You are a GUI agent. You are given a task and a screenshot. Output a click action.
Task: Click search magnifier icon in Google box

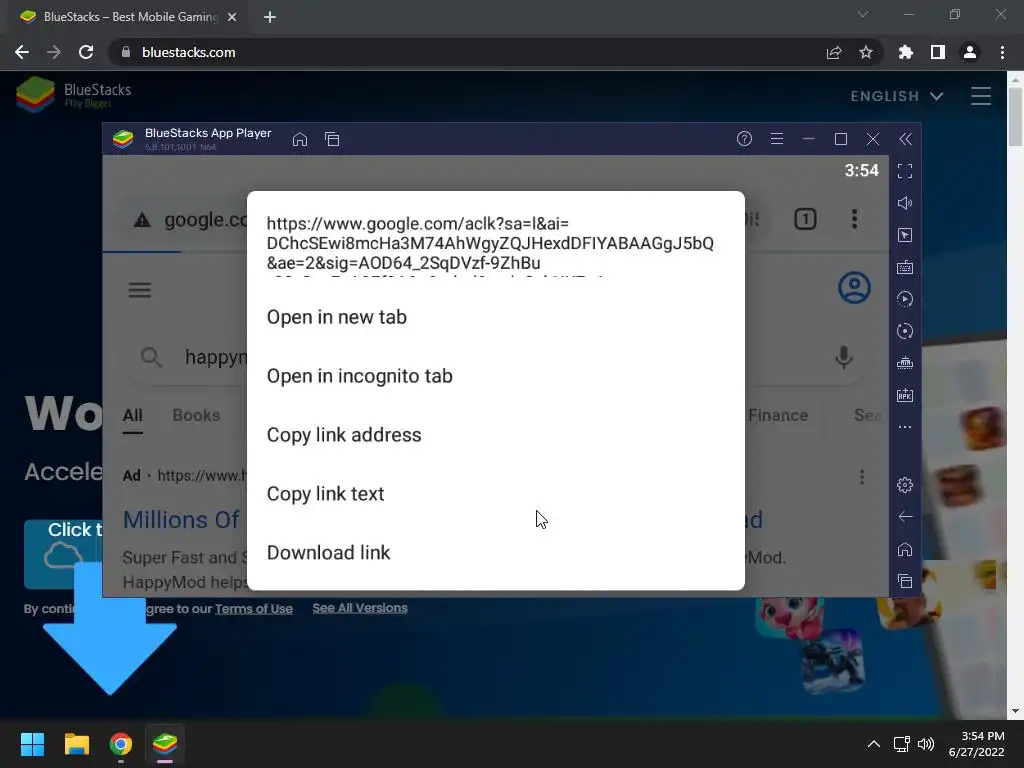click(x=151, y=357)
